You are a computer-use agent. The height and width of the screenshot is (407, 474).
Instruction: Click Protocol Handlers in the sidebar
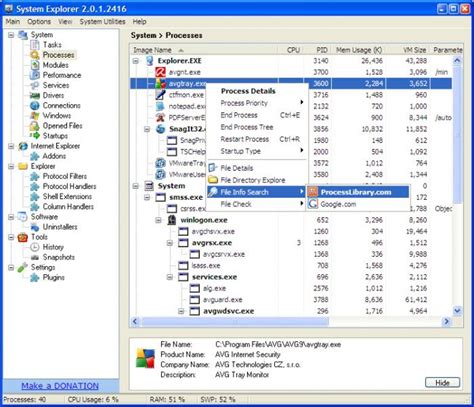click(x=69, y=186)
